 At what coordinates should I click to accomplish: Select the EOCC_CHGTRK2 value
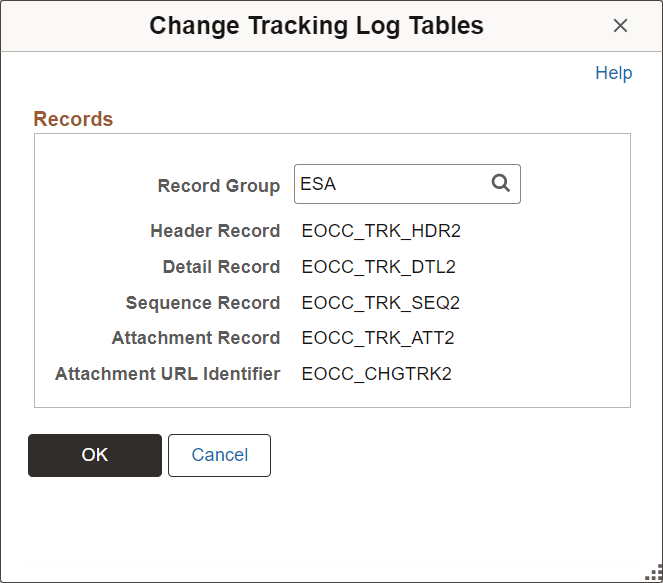(x=377, y=374)
